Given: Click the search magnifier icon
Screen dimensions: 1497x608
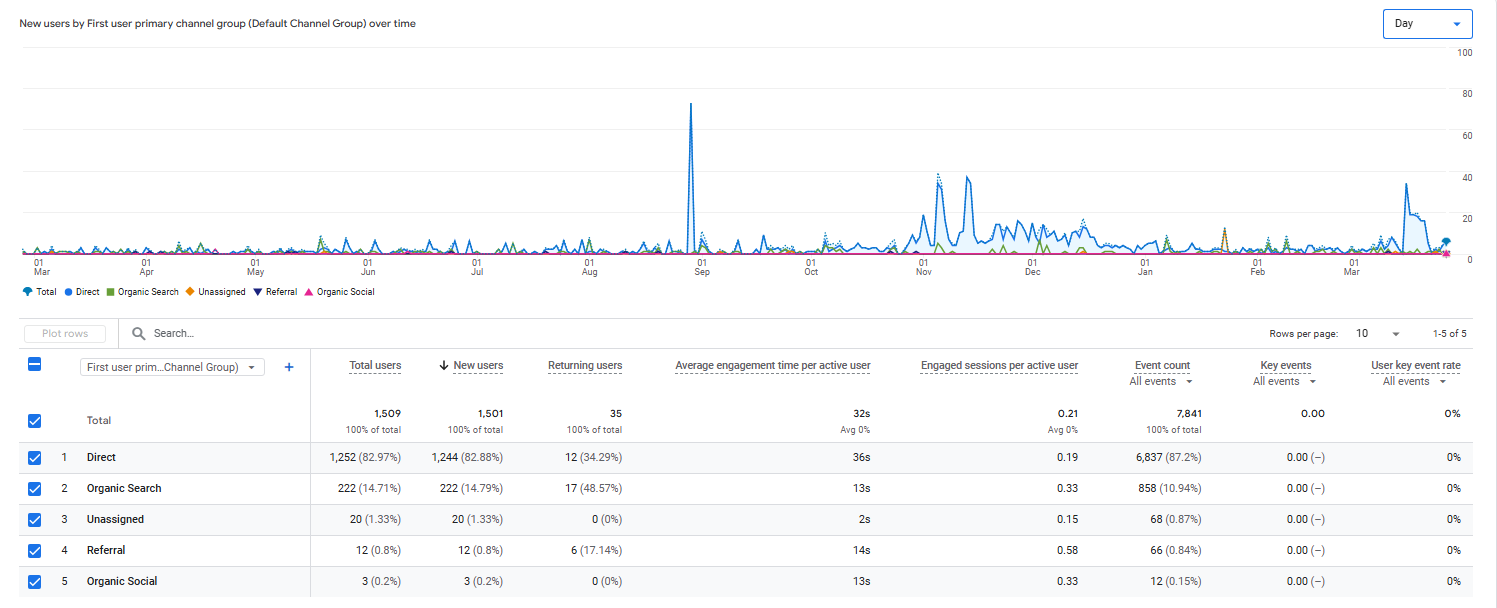Looking at the screenshot, I should pos(139,333).
